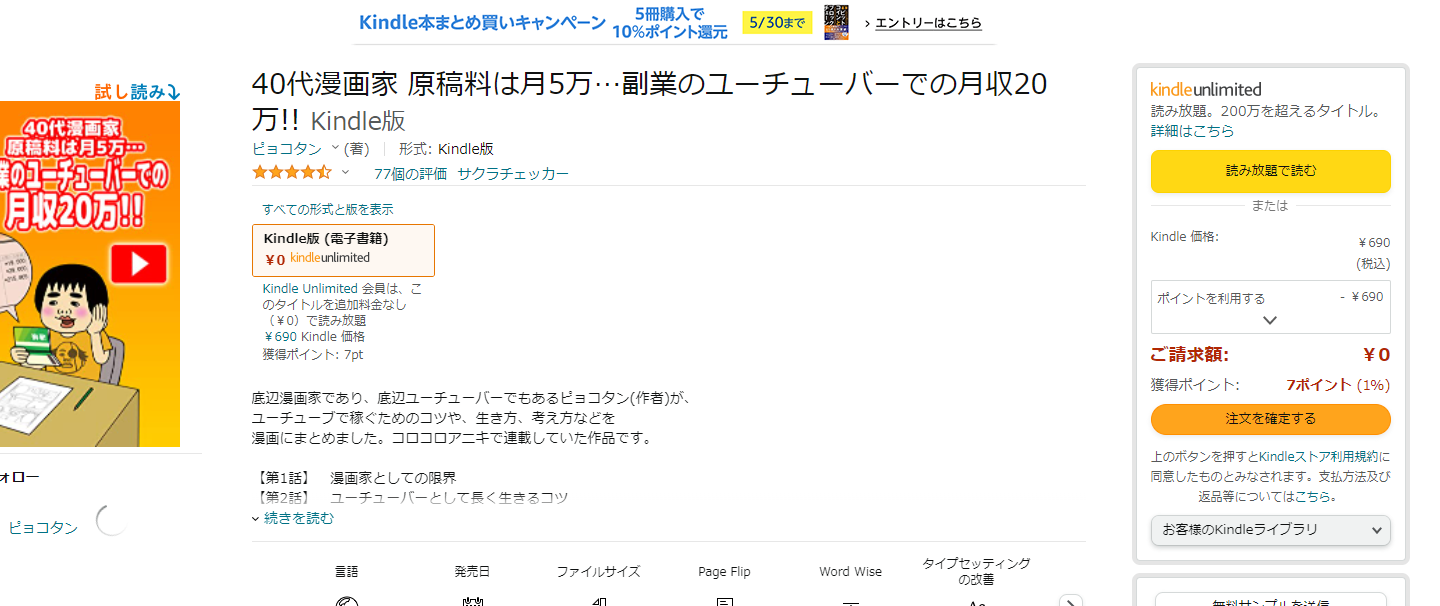Click the ファイルサイズ detail icon
The image size is (1440, 606).
[598, 601]
